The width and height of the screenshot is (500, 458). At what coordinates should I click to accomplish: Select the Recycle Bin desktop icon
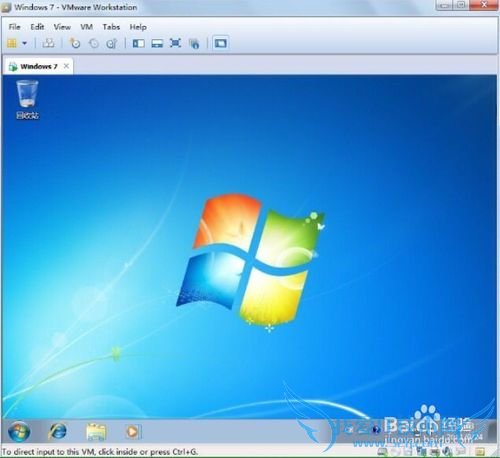(27, 100)
